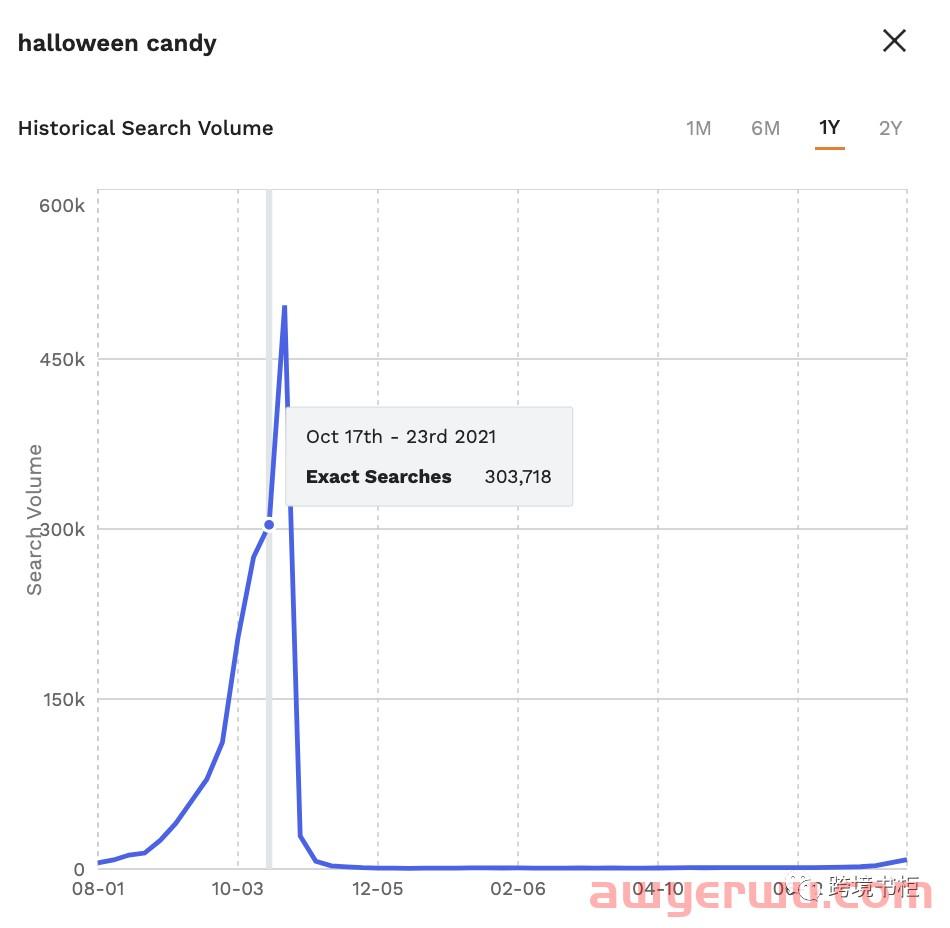950x928 pixels.
Task: Close the halloween candy dialog
Action: [x=894, y=41]
